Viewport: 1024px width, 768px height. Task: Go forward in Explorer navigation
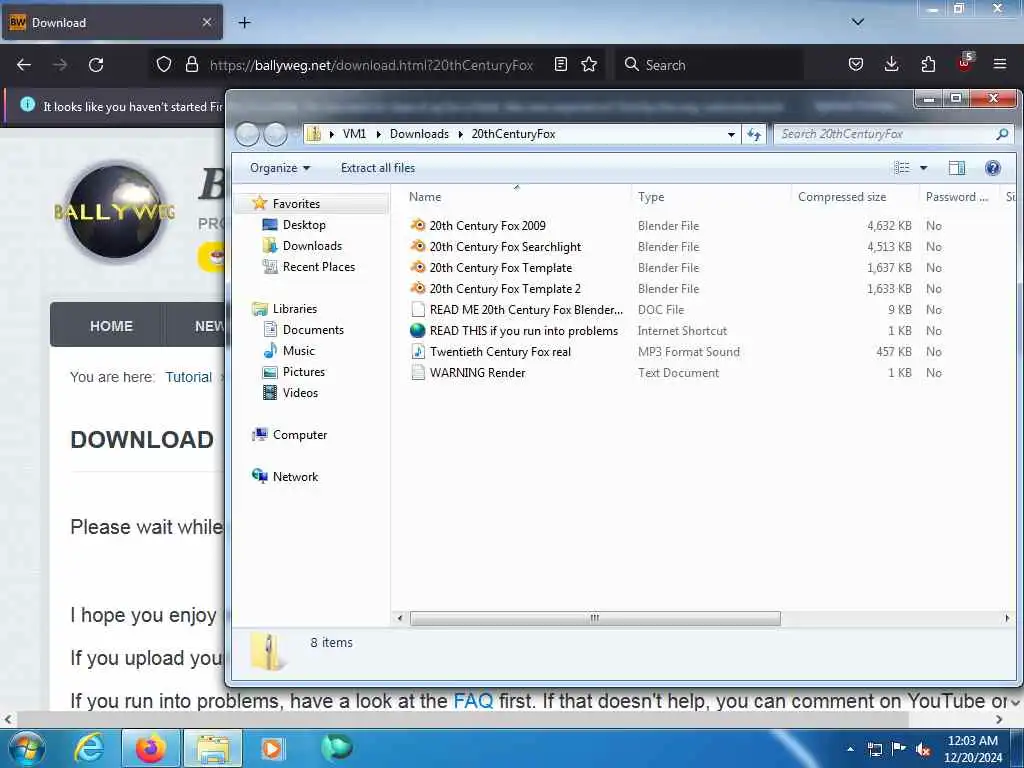(275, 134)
